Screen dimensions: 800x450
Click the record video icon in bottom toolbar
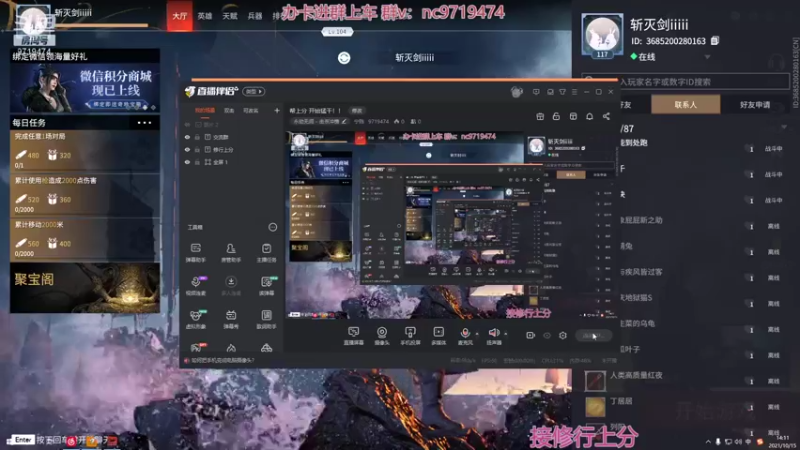(531, 335)
